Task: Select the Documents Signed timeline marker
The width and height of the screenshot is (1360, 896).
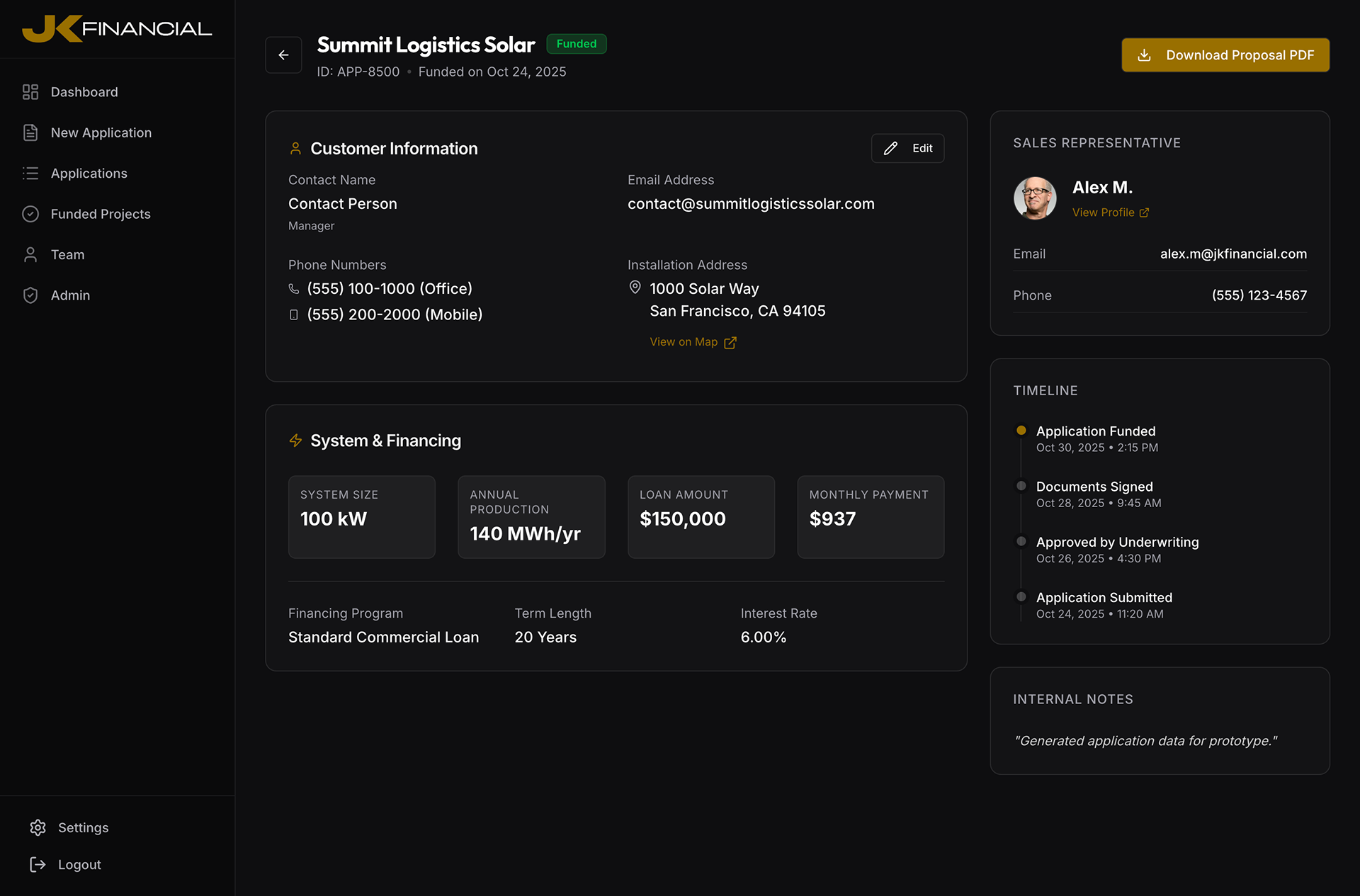Action: pyautogui.click(x=1021, y=486)
